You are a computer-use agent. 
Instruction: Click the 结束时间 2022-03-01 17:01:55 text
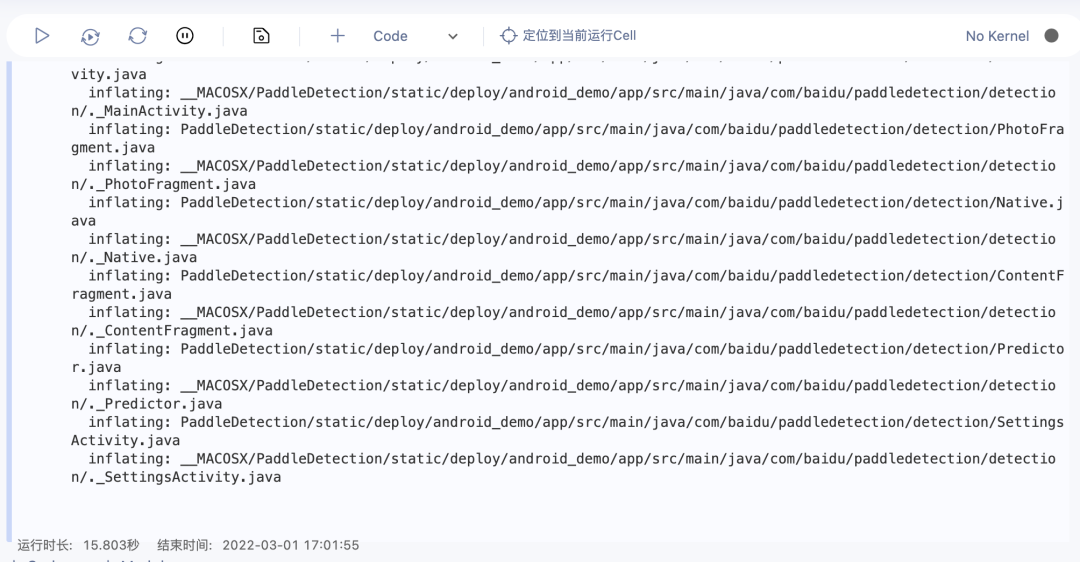click(x=258, y=545)
